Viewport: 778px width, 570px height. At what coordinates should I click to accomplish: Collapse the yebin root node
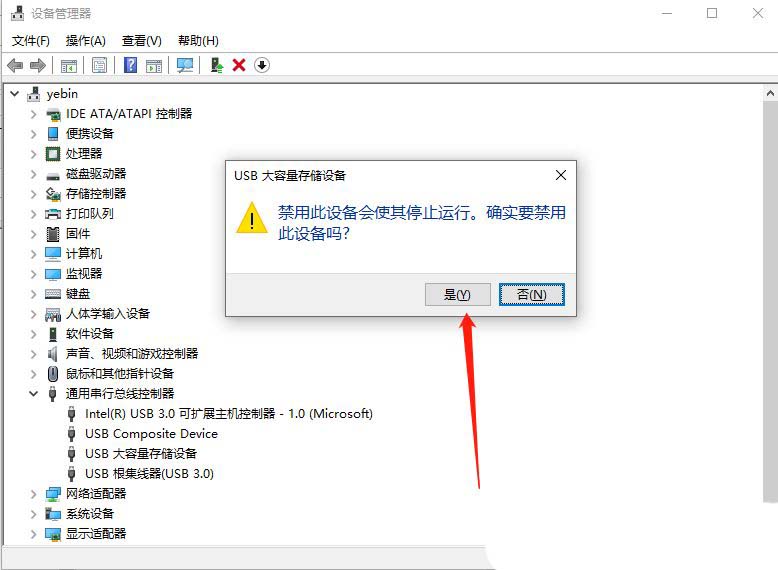click(x=15, y=93)
